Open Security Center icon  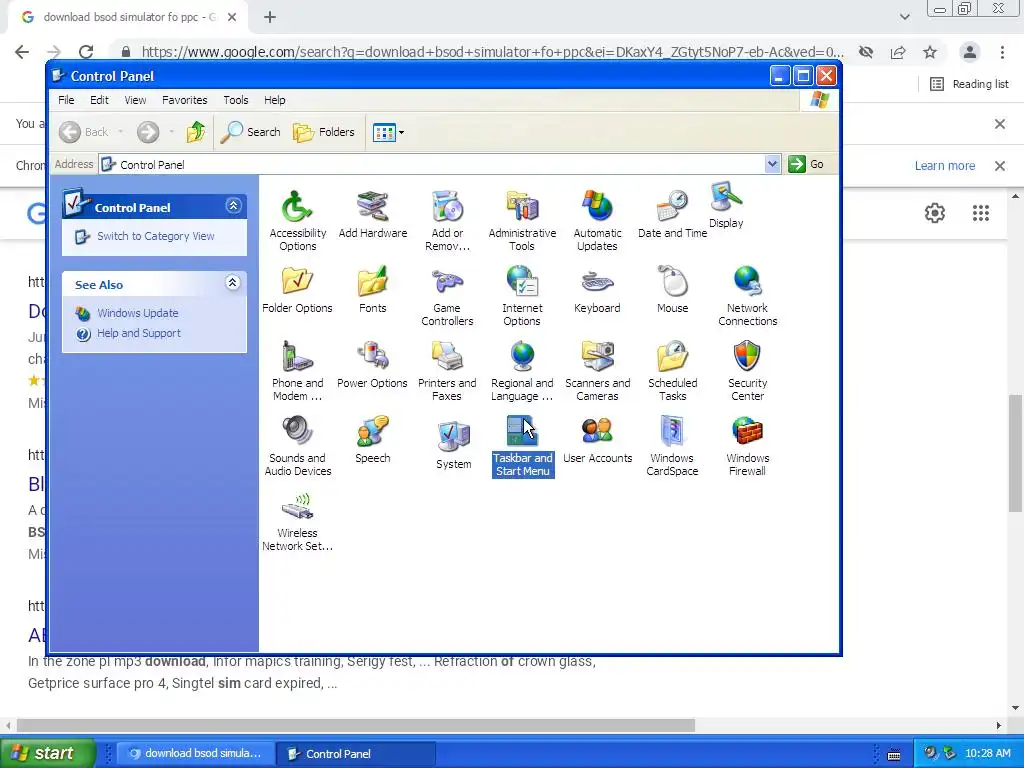747,371
